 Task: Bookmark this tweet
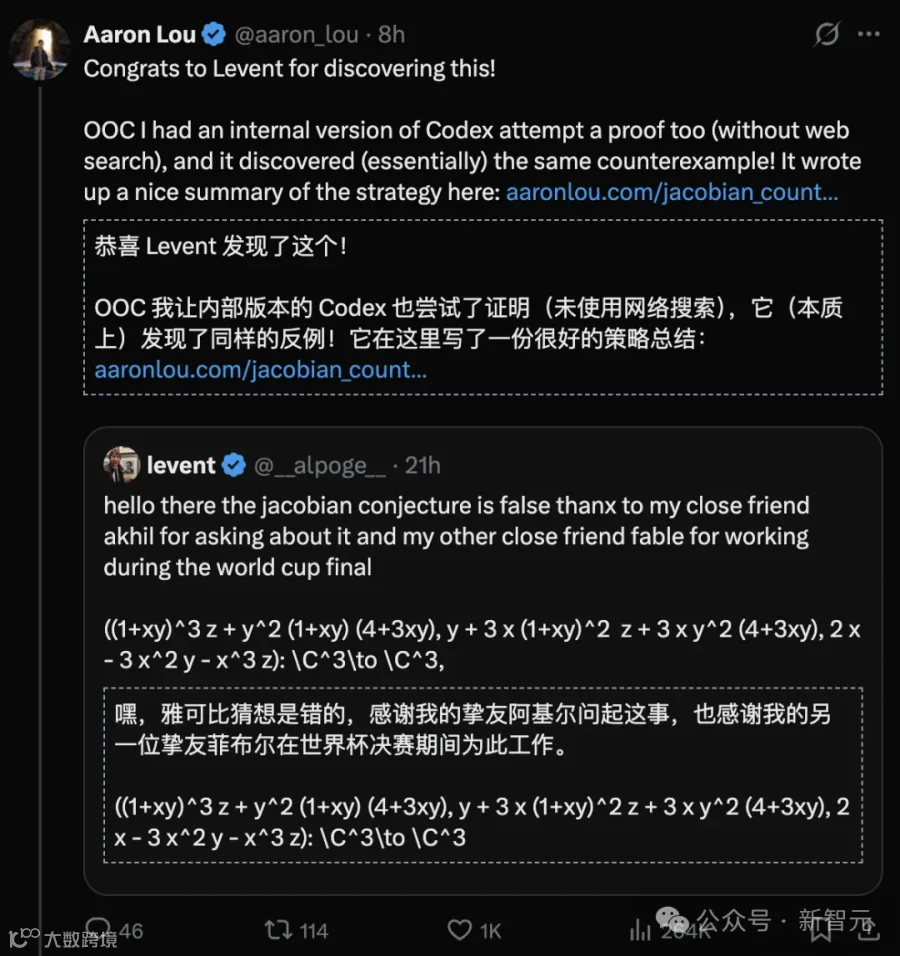pyautogui.click(x=821, y=929)
